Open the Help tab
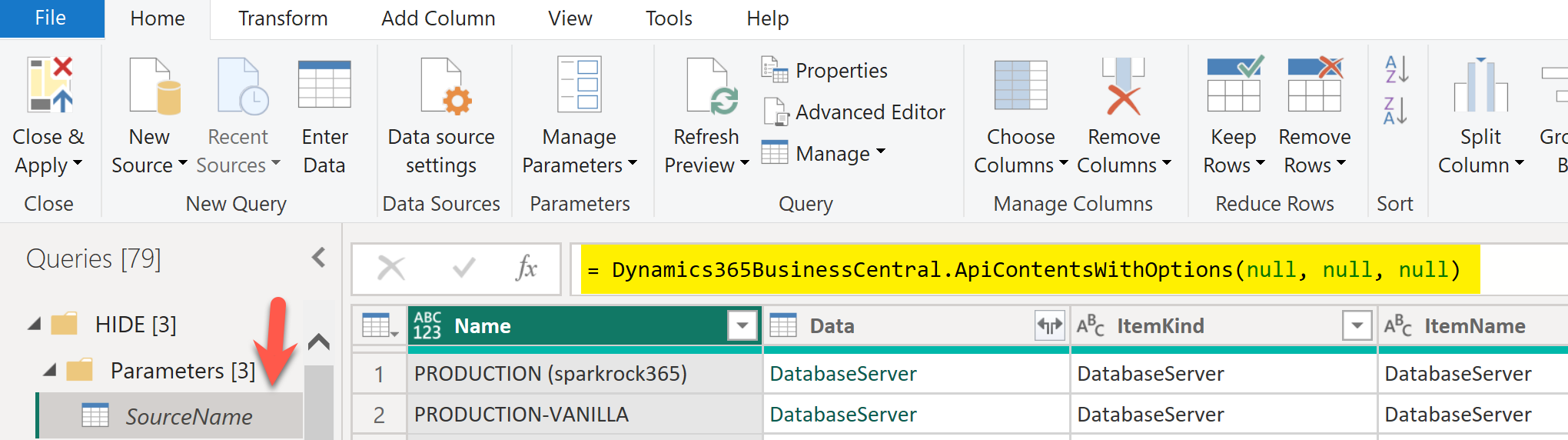The width and height of the screenshot is (1568, 440). coord(768,18)
